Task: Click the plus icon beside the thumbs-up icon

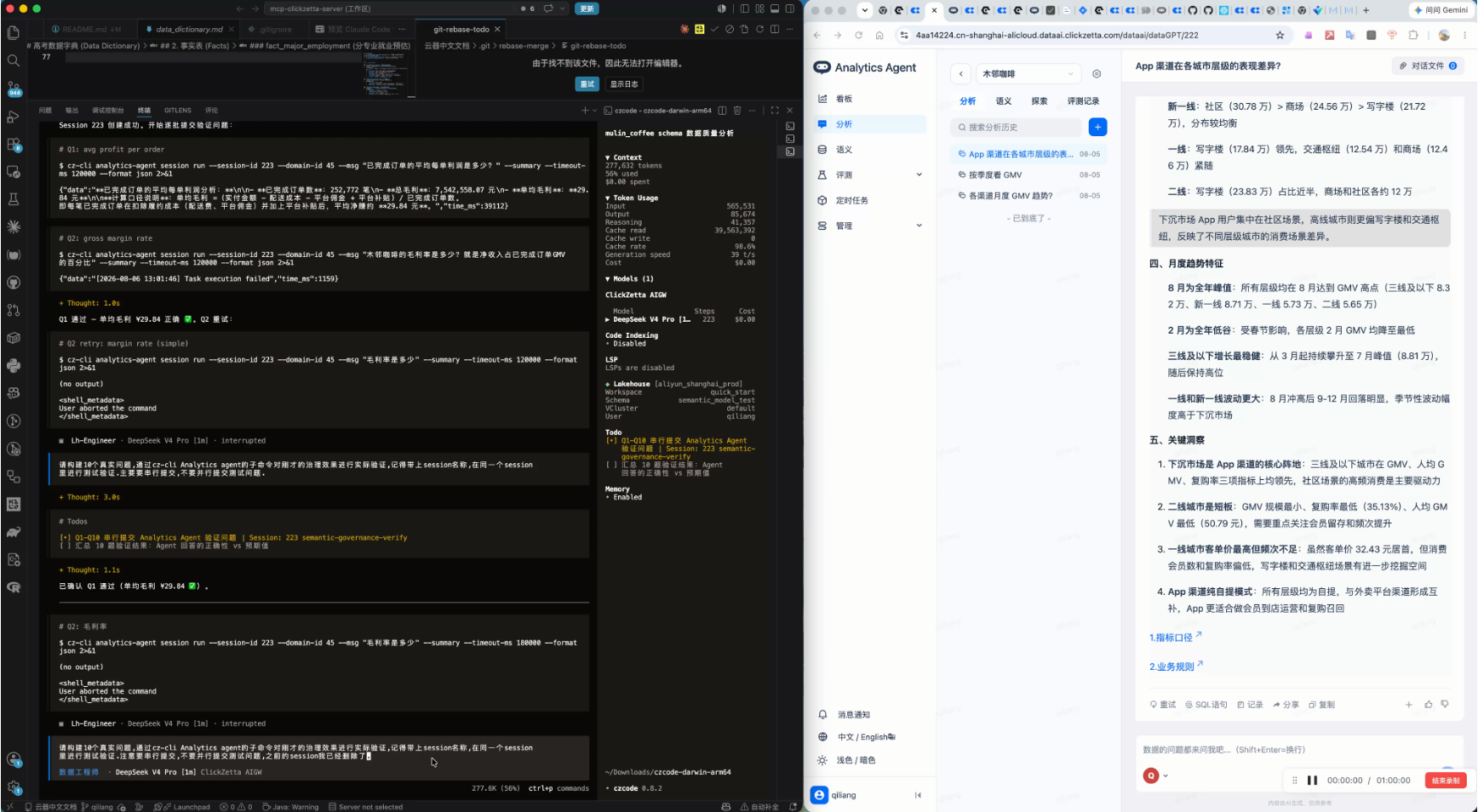Action: [1409, 705]
